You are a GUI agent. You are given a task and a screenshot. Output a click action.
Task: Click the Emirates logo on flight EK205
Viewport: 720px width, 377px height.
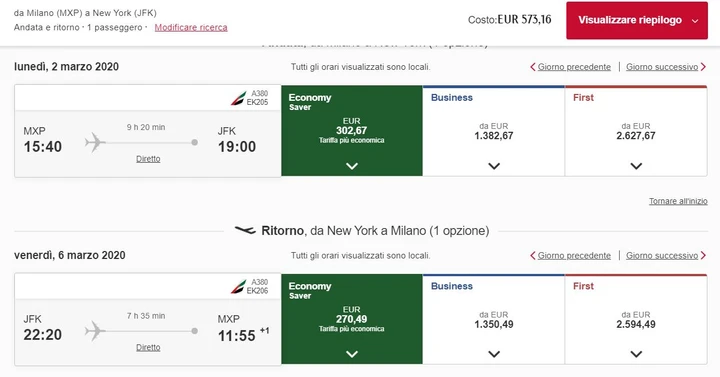coord(238,98)
